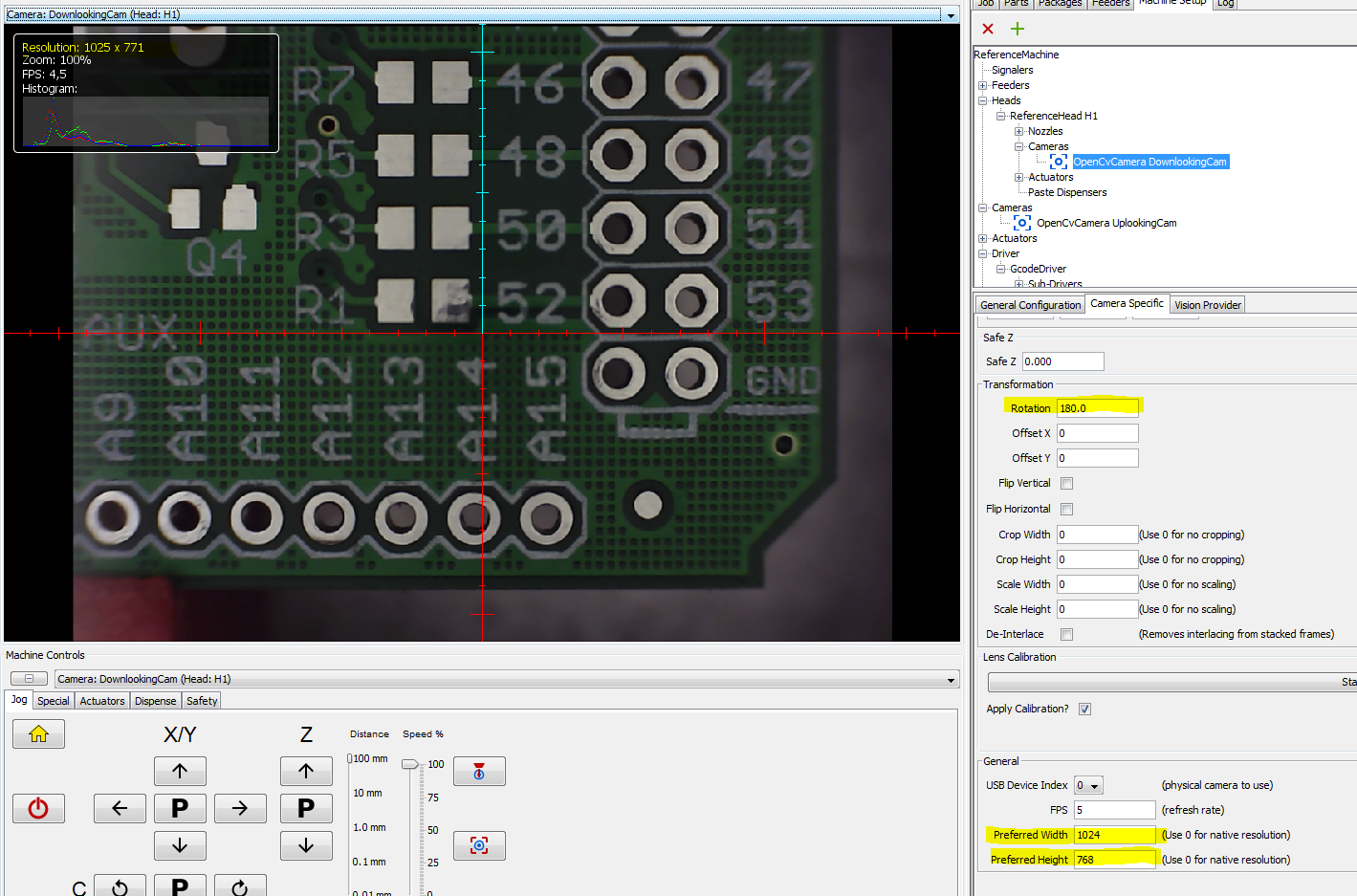Open the DownlookingCam camera selector dropdown
The image size is (1357, 896).
949,14
